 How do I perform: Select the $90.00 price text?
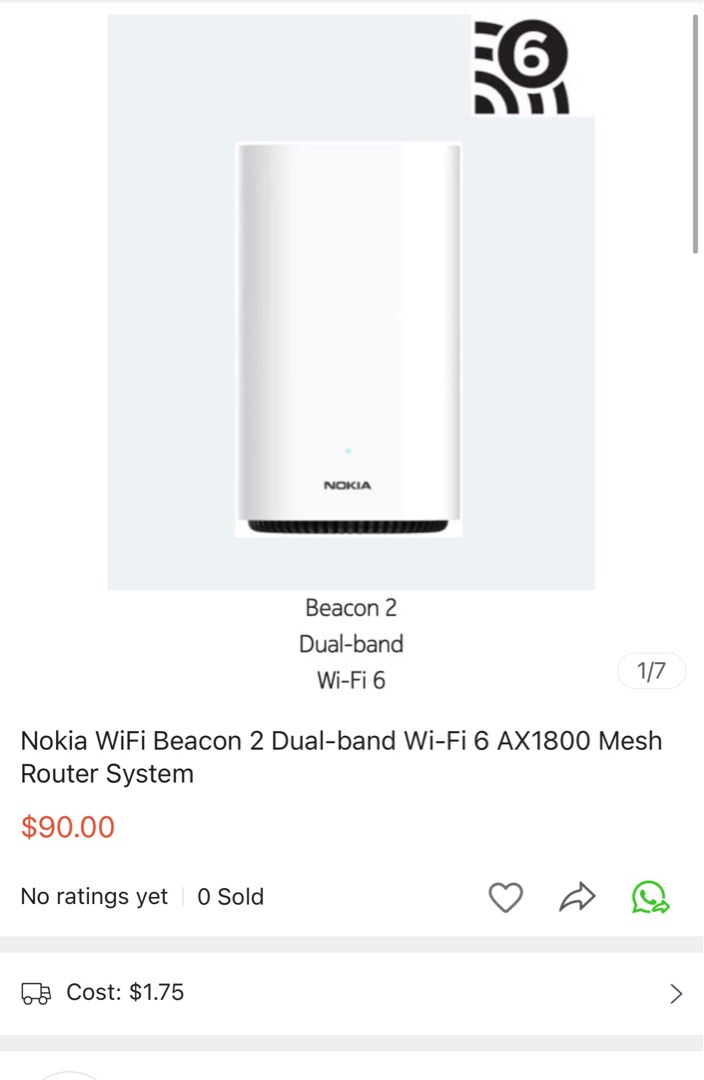(x=68, y=827)
